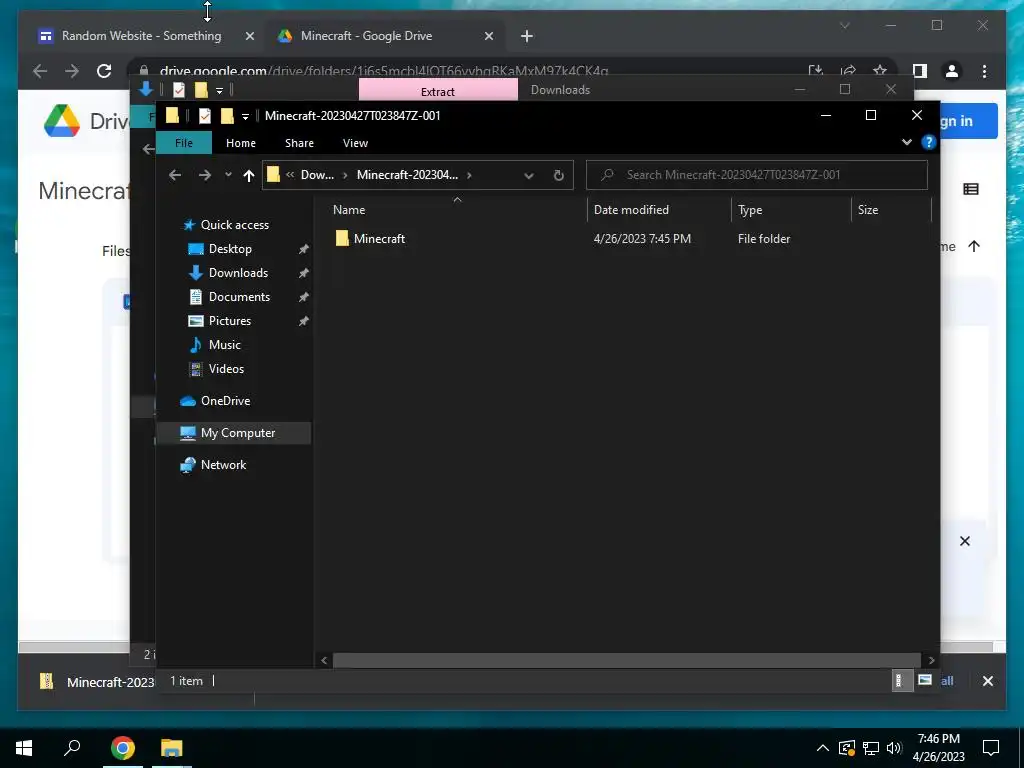This screenshot has height=768, width=1024.
Task: Open Windows Start menu
Action: click(24, 748)
